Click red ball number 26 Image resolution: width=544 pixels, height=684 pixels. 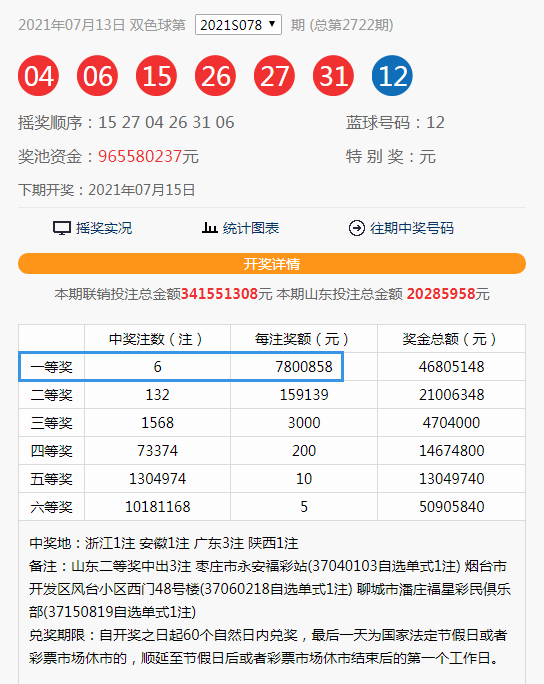[x=216, y=76]
